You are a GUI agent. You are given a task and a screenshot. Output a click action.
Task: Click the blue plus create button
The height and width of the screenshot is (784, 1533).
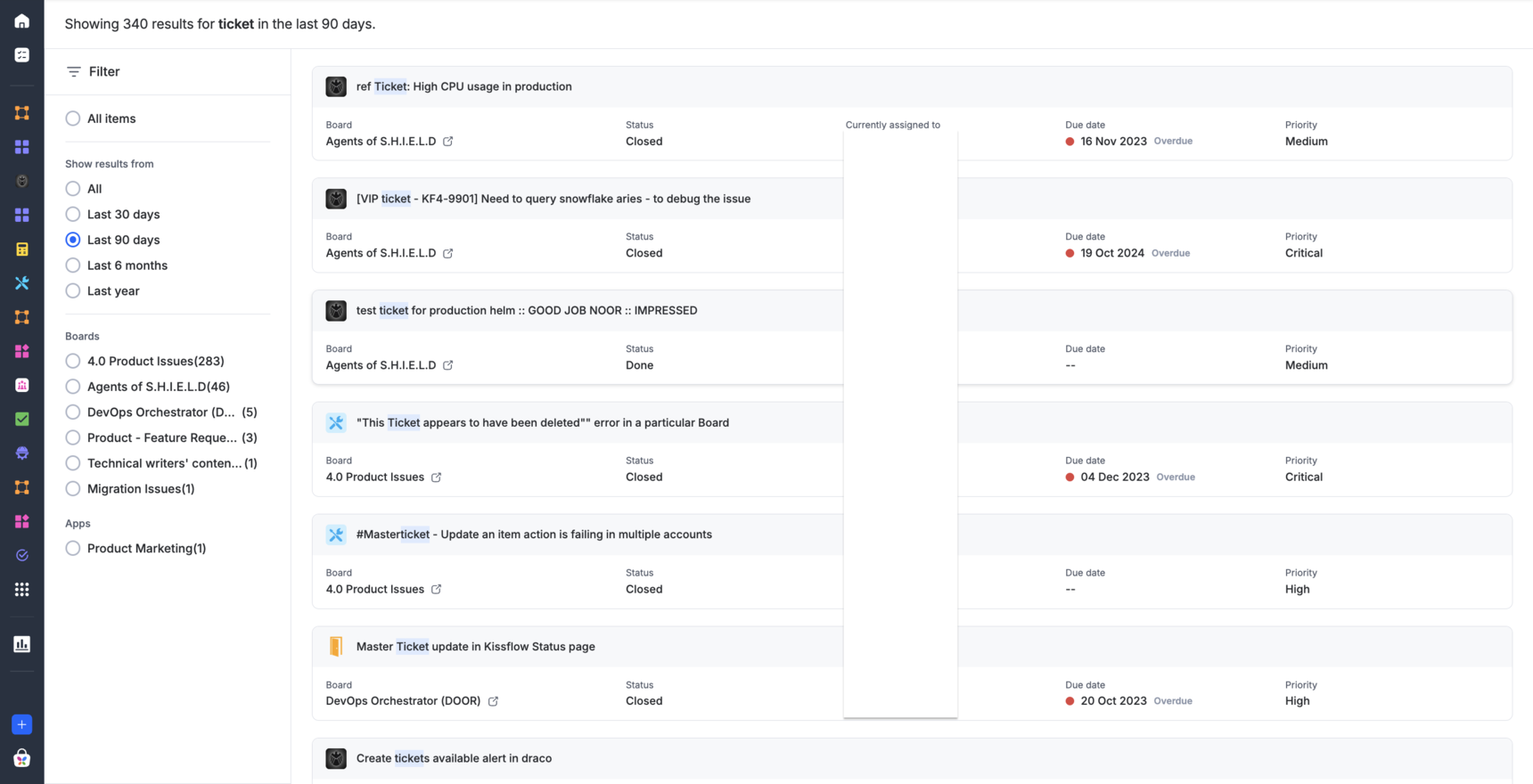click(22, 724)
